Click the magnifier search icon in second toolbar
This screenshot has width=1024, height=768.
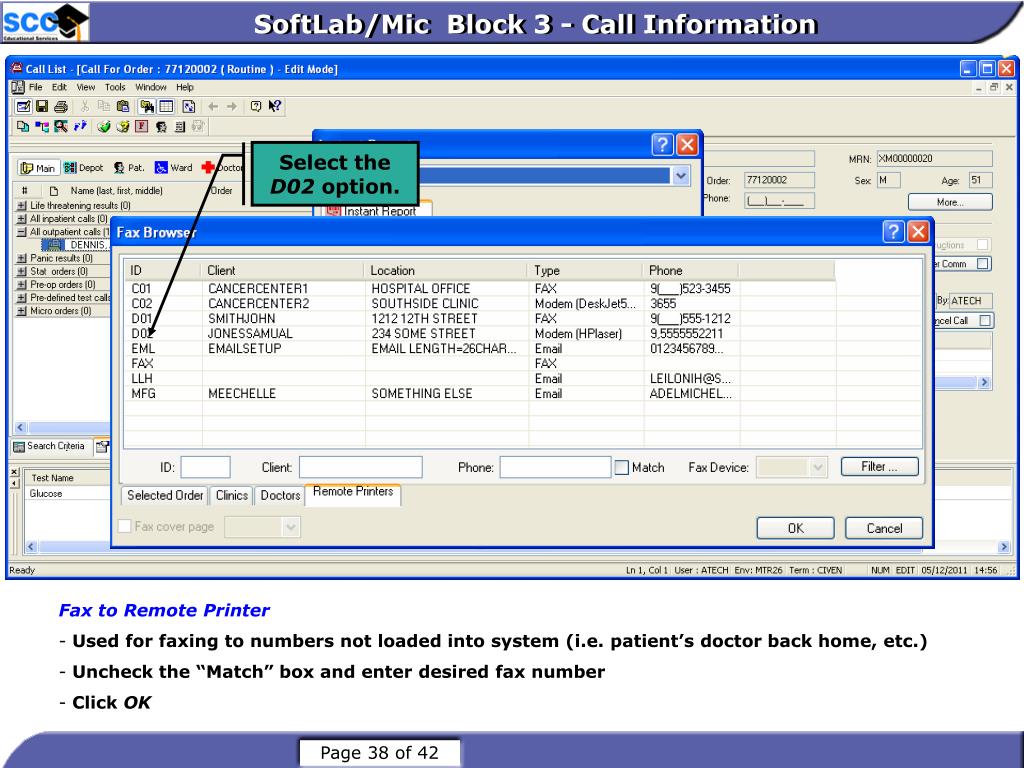click(x=61, y=126)
